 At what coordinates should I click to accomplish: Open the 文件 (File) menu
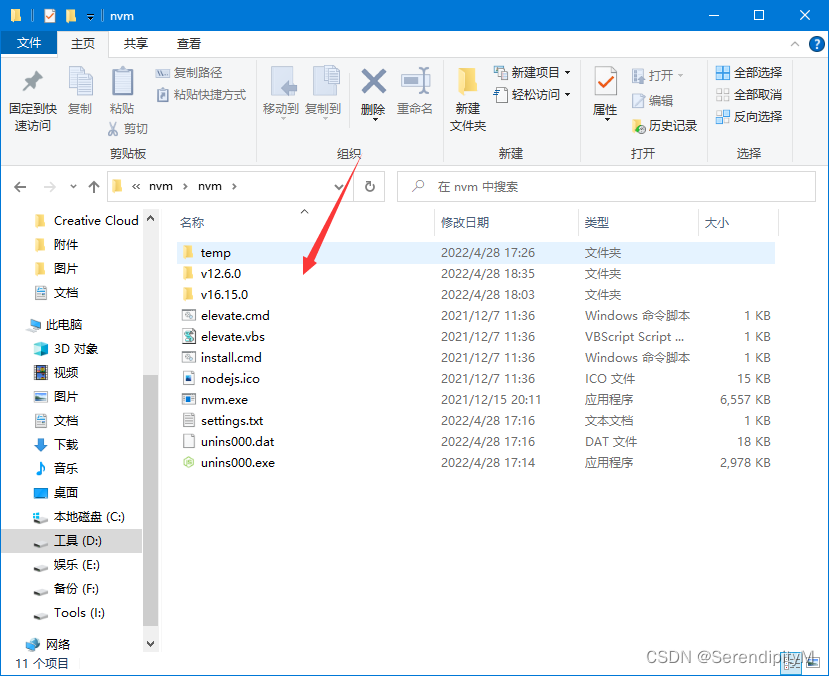pos(29,43)
